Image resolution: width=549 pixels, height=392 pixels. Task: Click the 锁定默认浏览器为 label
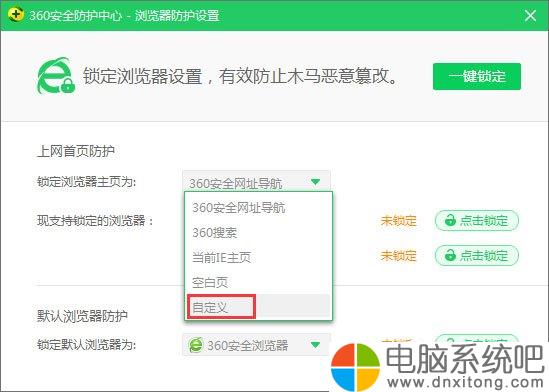pos(86,344)
